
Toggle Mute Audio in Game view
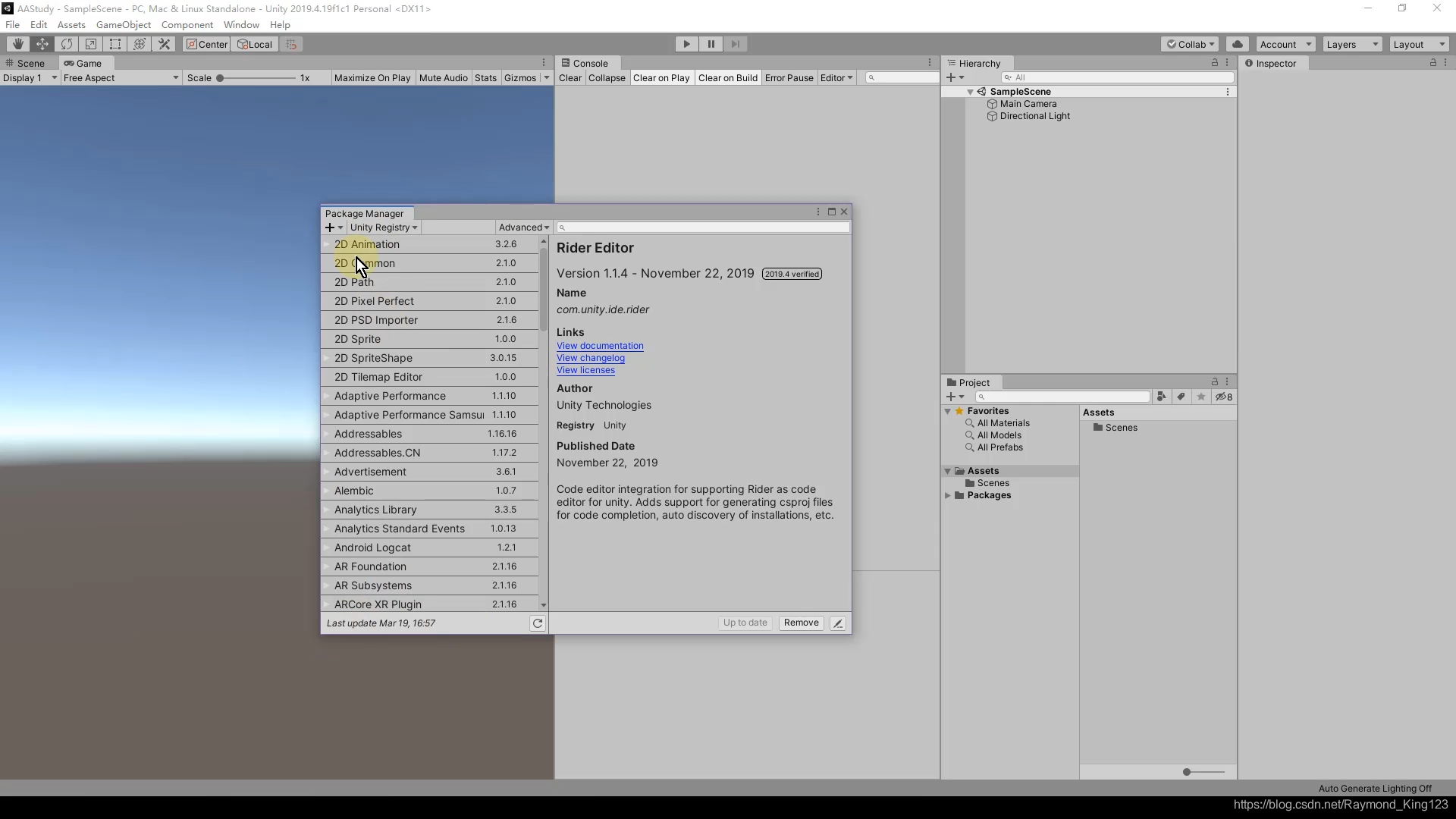coord(443,77)
